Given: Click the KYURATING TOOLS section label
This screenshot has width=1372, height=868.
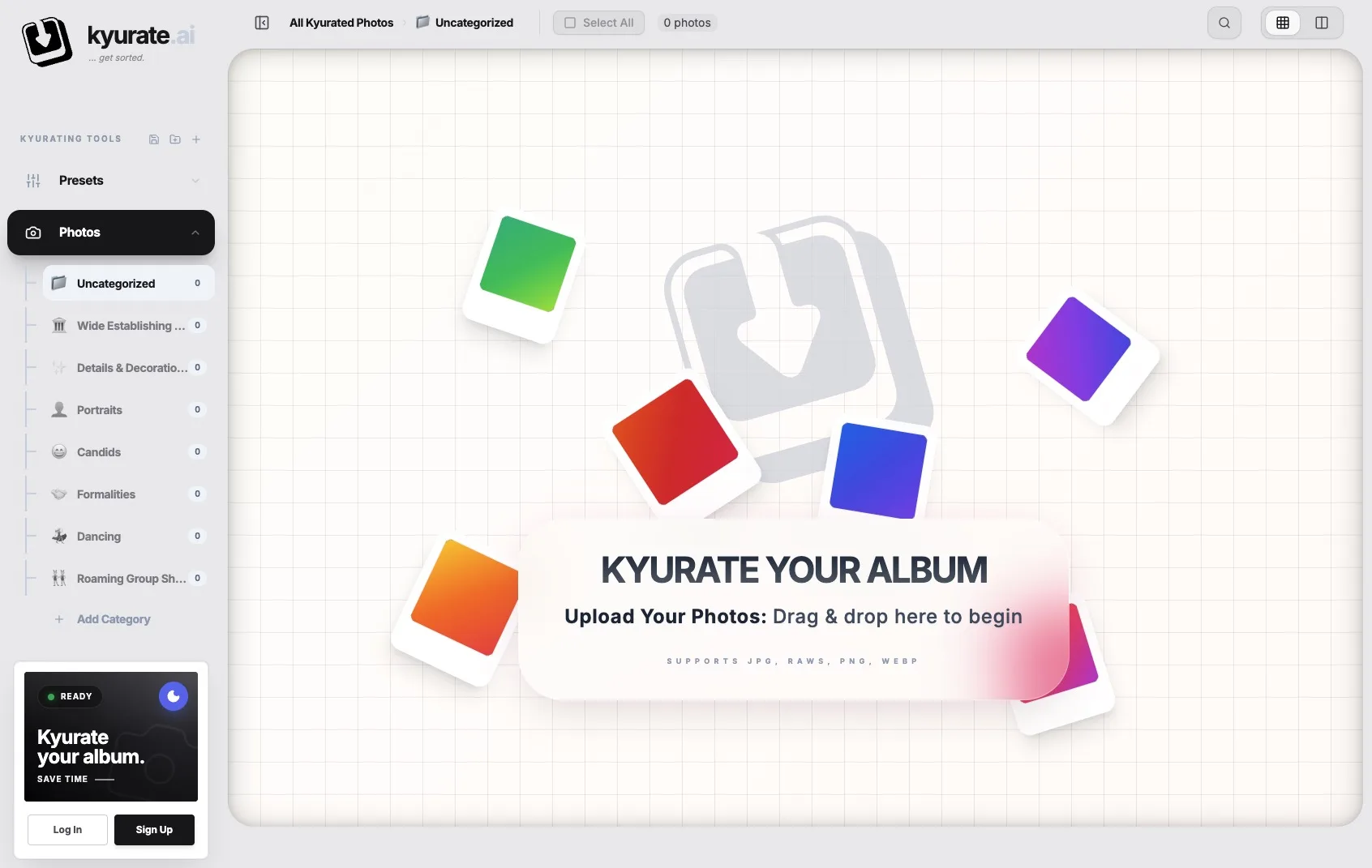Looking at the screenshot, I should (71, 139).
